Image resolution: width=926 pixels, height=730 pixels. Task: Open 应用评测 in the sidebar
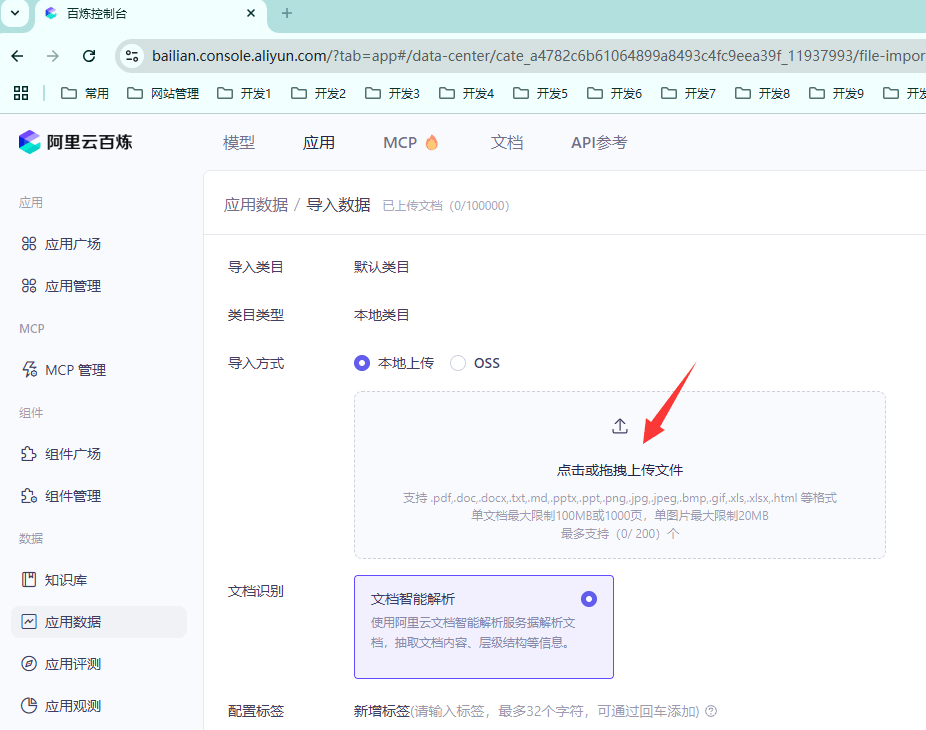[61, 664]
